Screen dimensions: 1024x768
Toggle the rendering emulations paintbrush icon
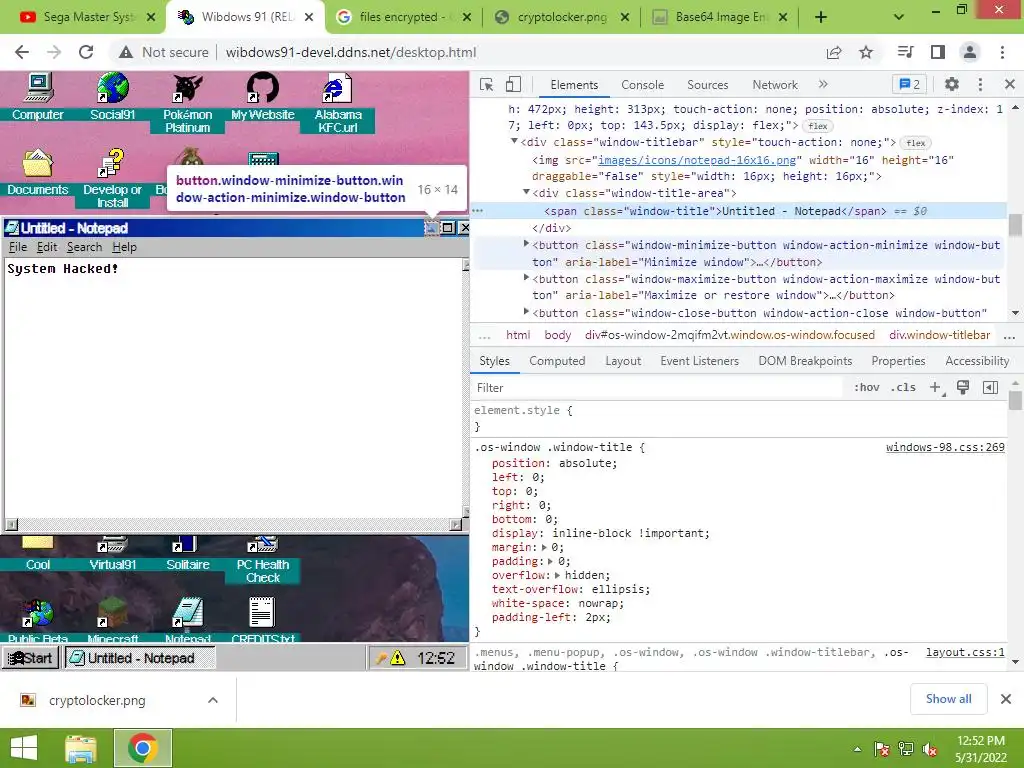point(963,387)
